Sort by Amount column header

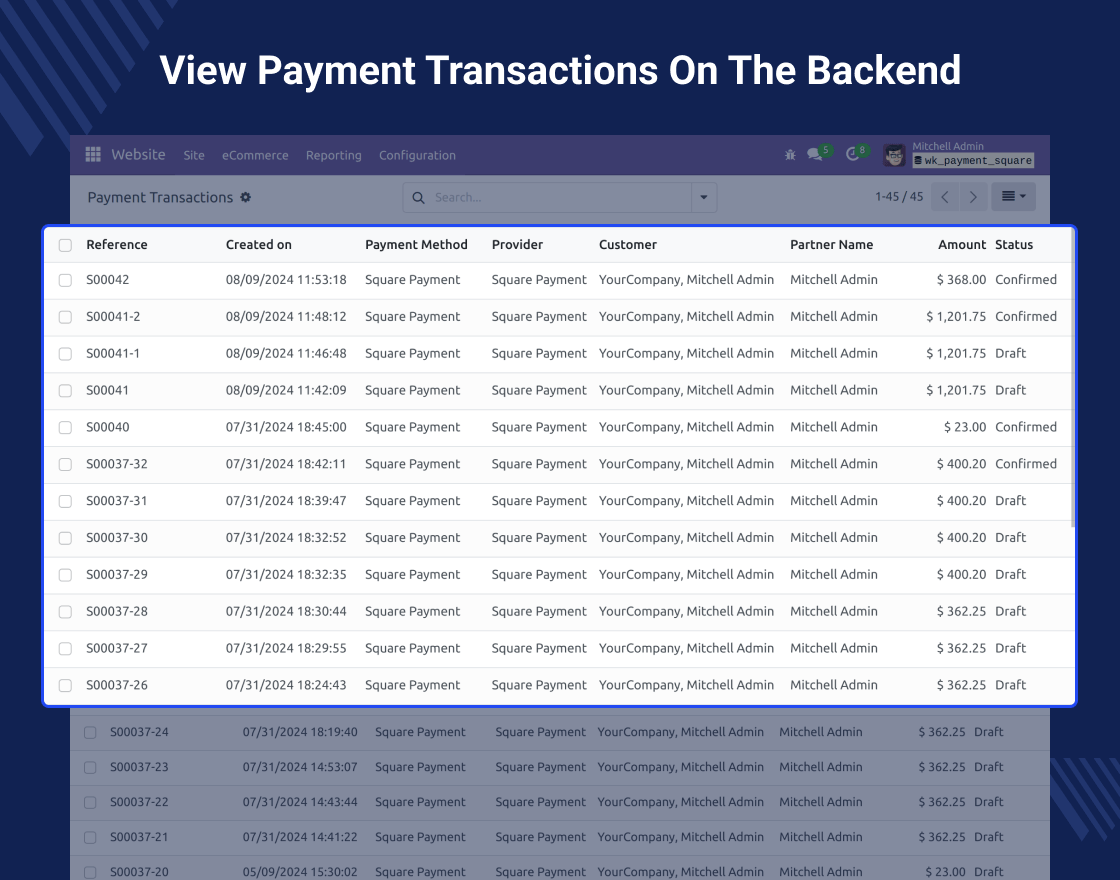coord(961,244)
